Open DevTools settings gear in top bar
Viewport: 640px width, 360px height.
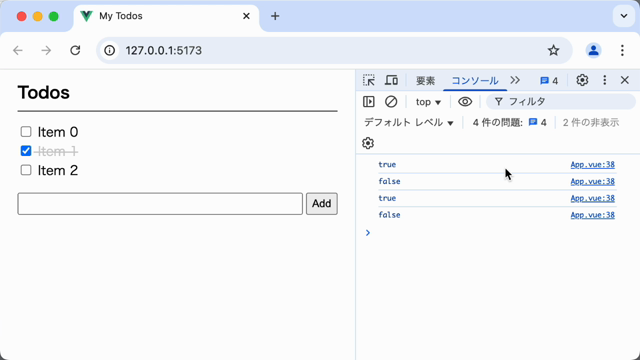pyautogui.click(x=582, y=80)
